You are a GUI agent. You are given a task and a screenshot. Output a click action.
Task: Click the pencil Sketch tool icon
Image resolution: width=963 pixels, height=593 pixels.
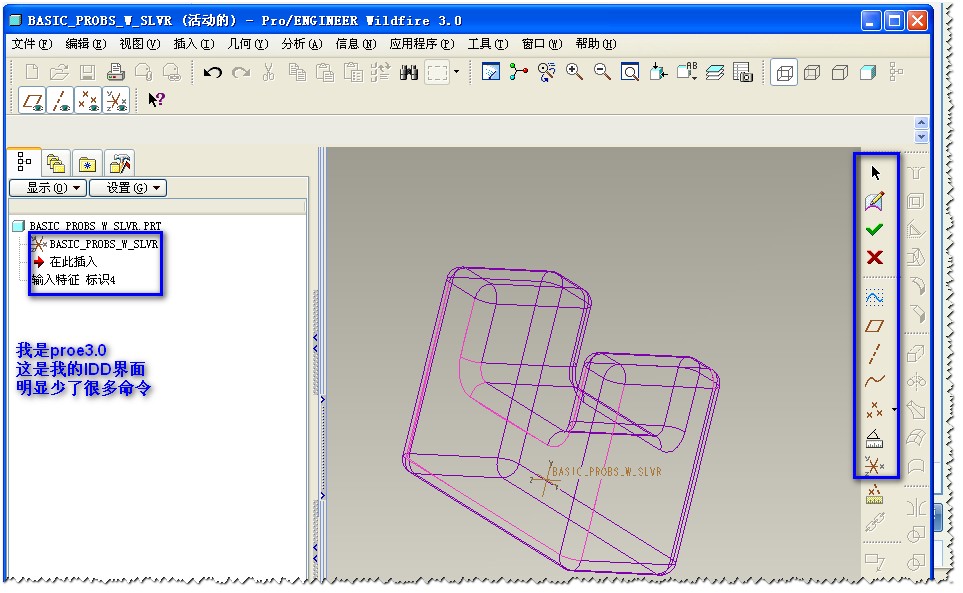875,201
